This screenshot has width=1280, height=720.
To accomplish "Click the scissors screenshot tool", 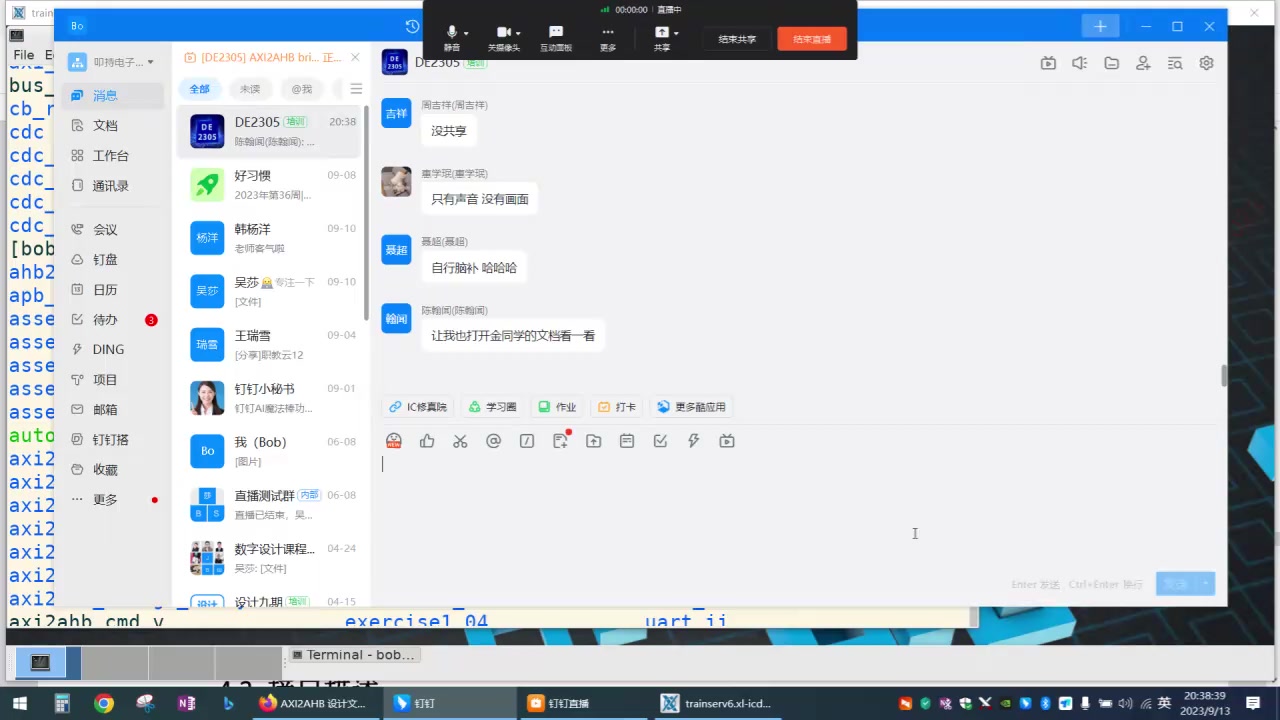I will (x=460, y=441).
